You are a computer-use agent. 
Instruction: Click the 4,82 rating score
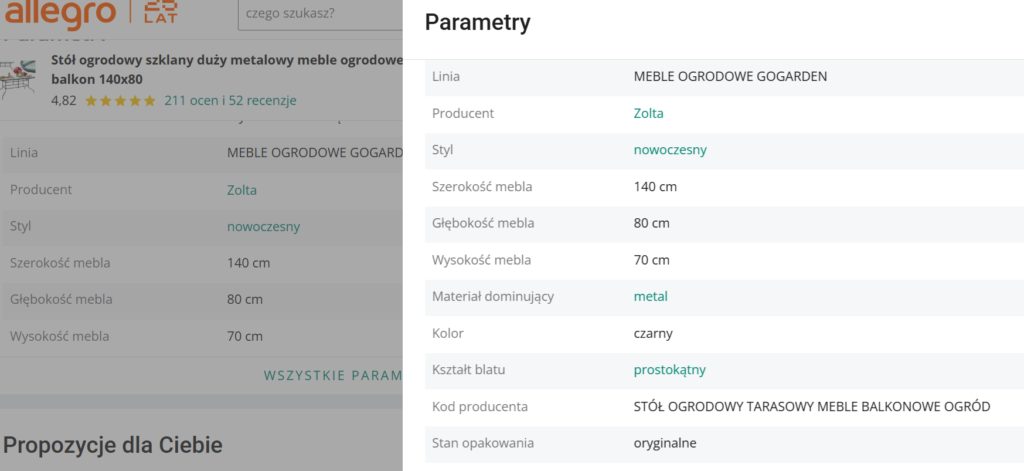point(63,101)
